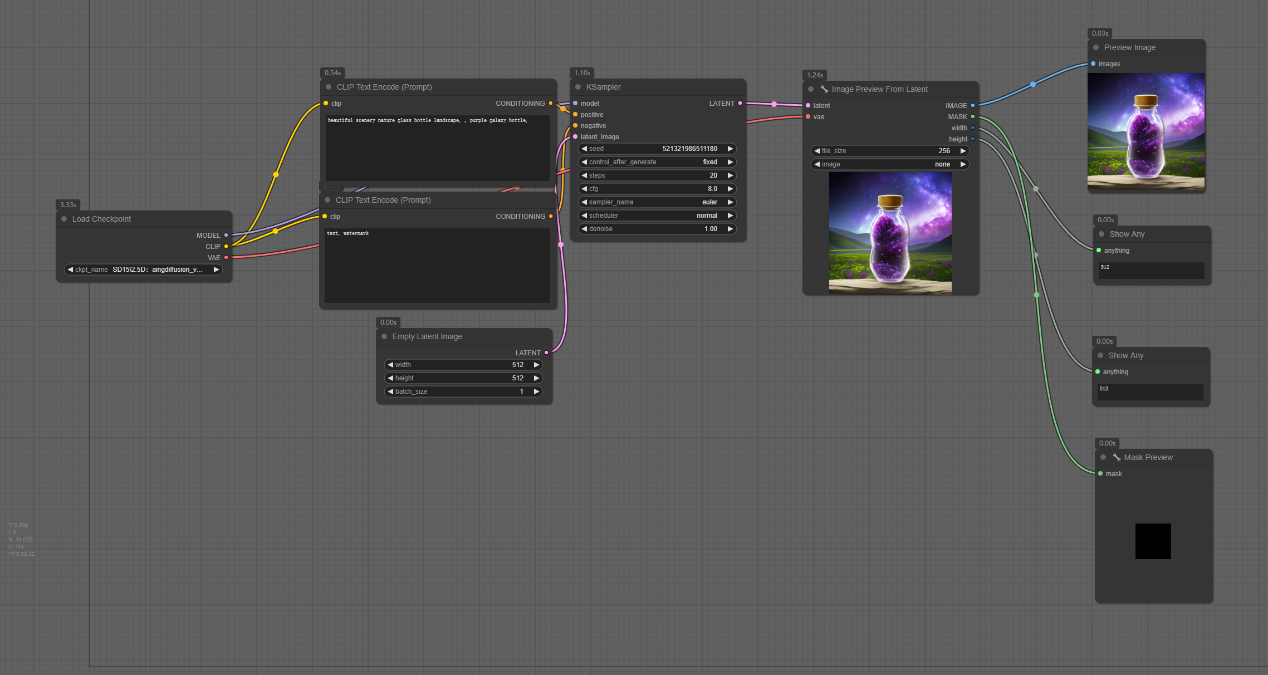This screenshot has width=1268, height=675.
Task: Click the bottle image in Preview Image node
Action: 1146,130
